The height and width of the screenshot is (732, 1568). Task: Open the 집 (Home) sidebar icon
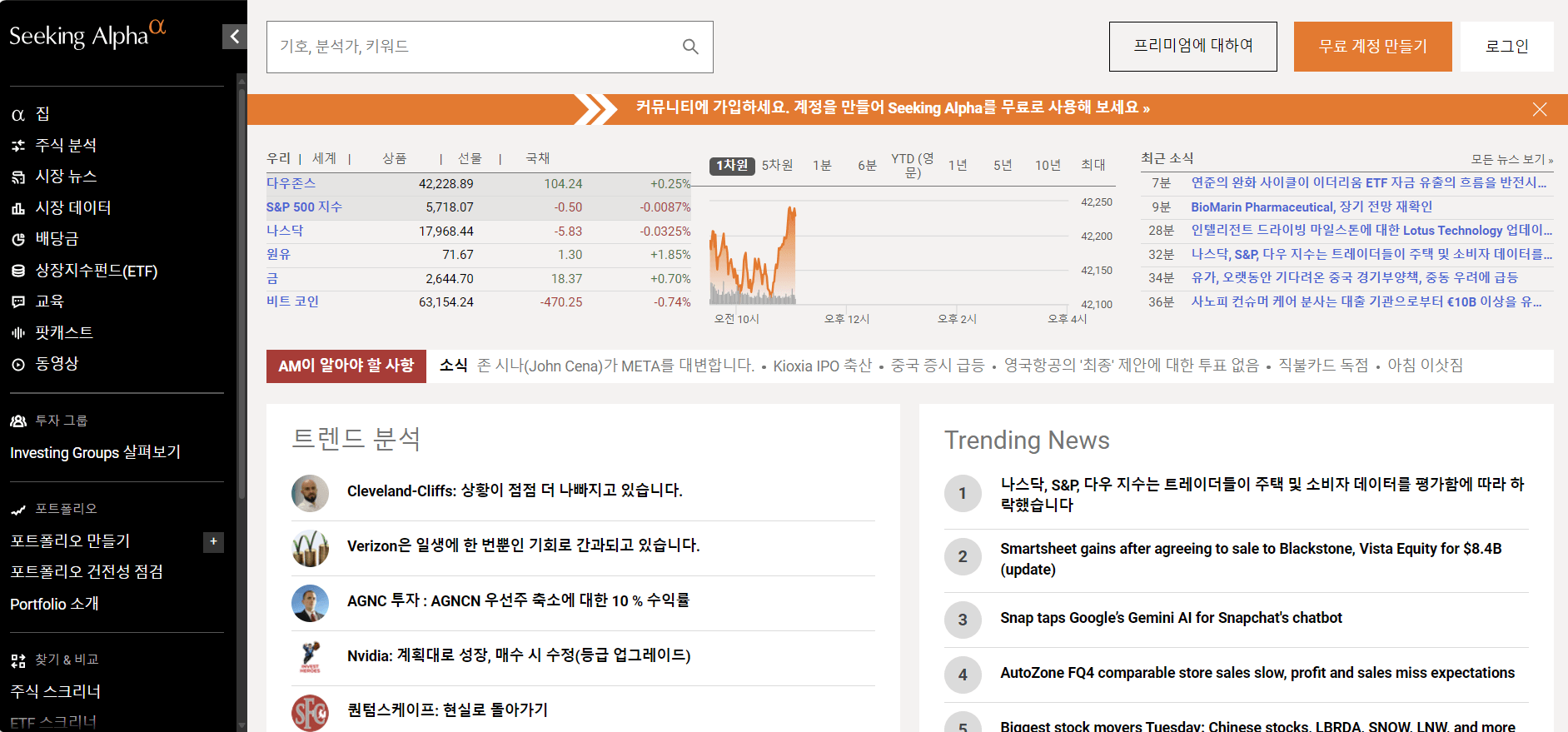tap(18, 115)
